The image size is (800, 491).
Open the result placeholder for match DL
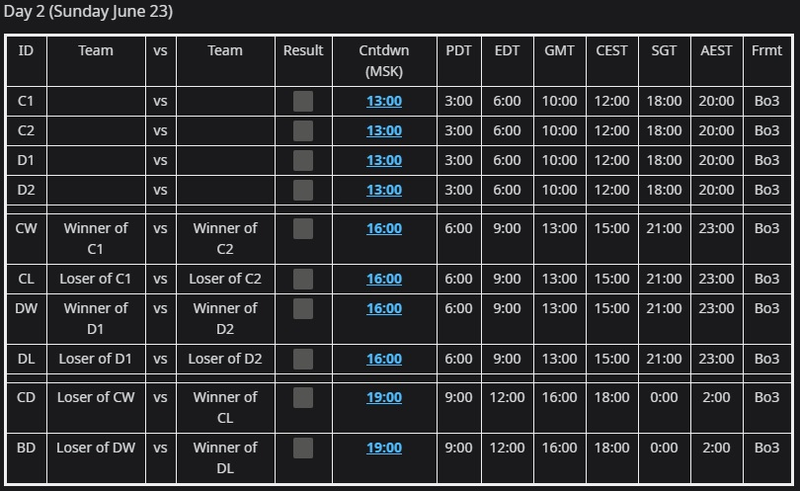[x=303, y=359]
